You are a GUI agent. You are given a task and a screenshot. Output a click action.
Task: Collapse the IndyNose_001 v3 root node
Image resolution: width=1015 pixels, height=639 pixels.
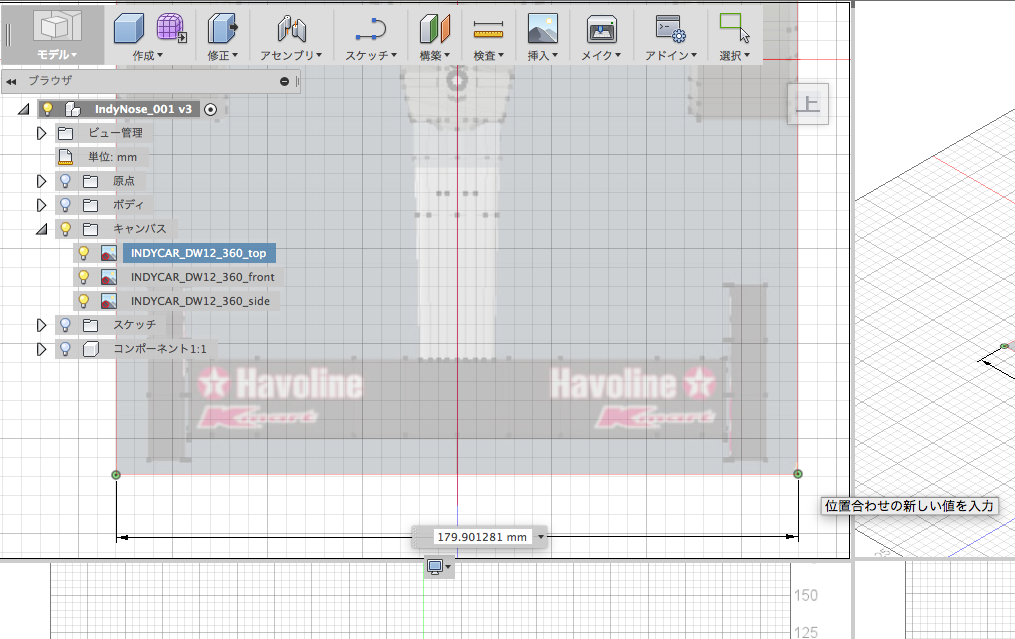(24, 109)
